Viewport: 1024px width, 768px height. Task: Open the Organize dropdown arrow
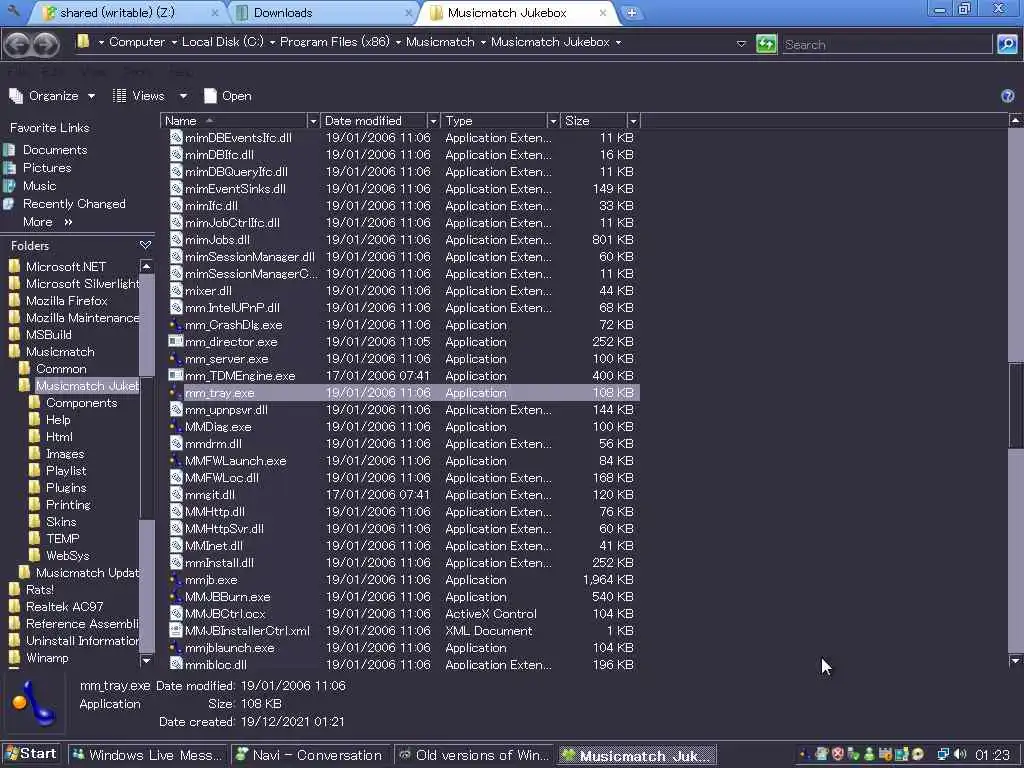click(91, 96)
